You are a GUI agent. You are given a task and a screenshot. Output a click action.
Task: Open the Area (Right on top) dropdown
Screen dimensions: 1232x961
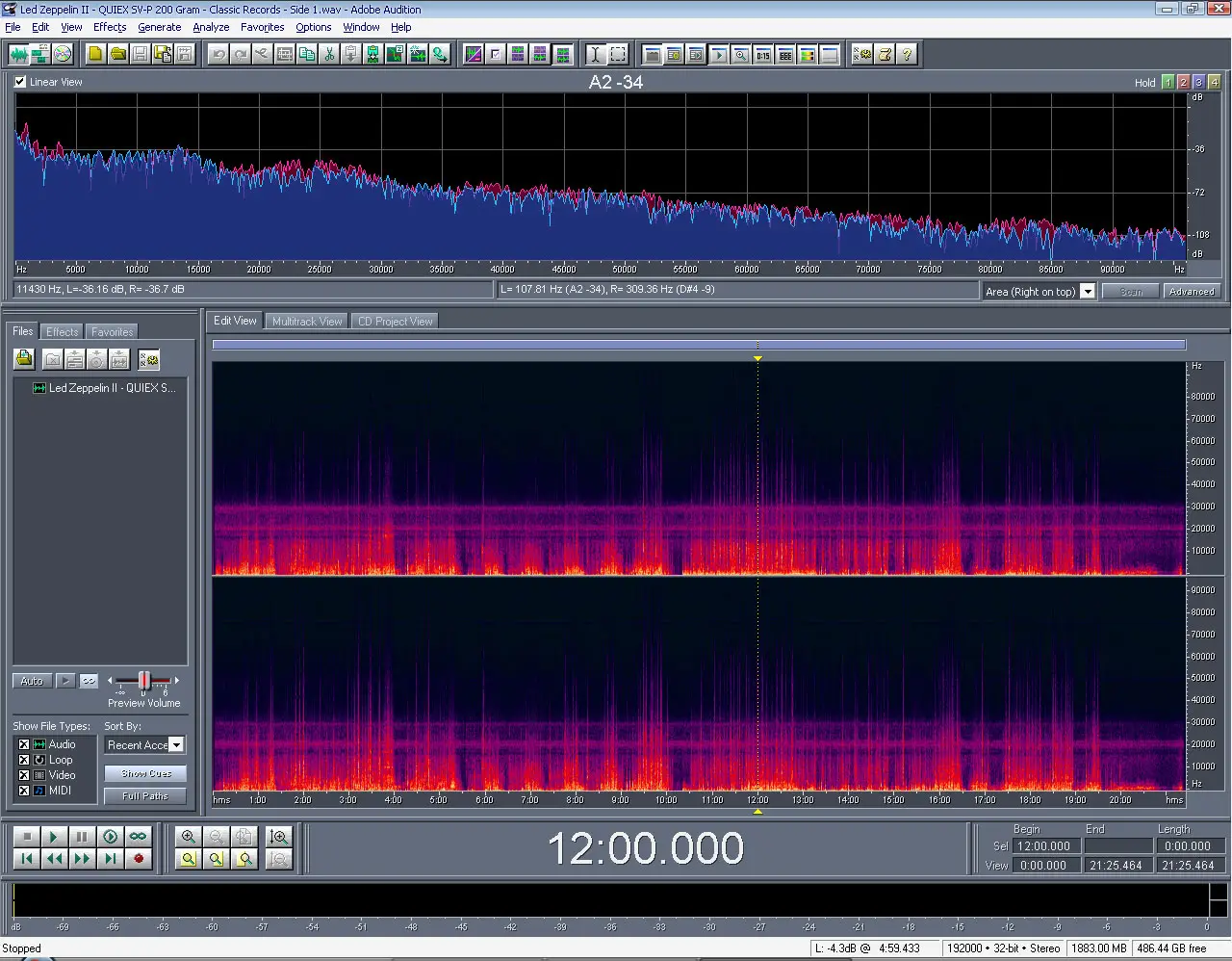1088,292
